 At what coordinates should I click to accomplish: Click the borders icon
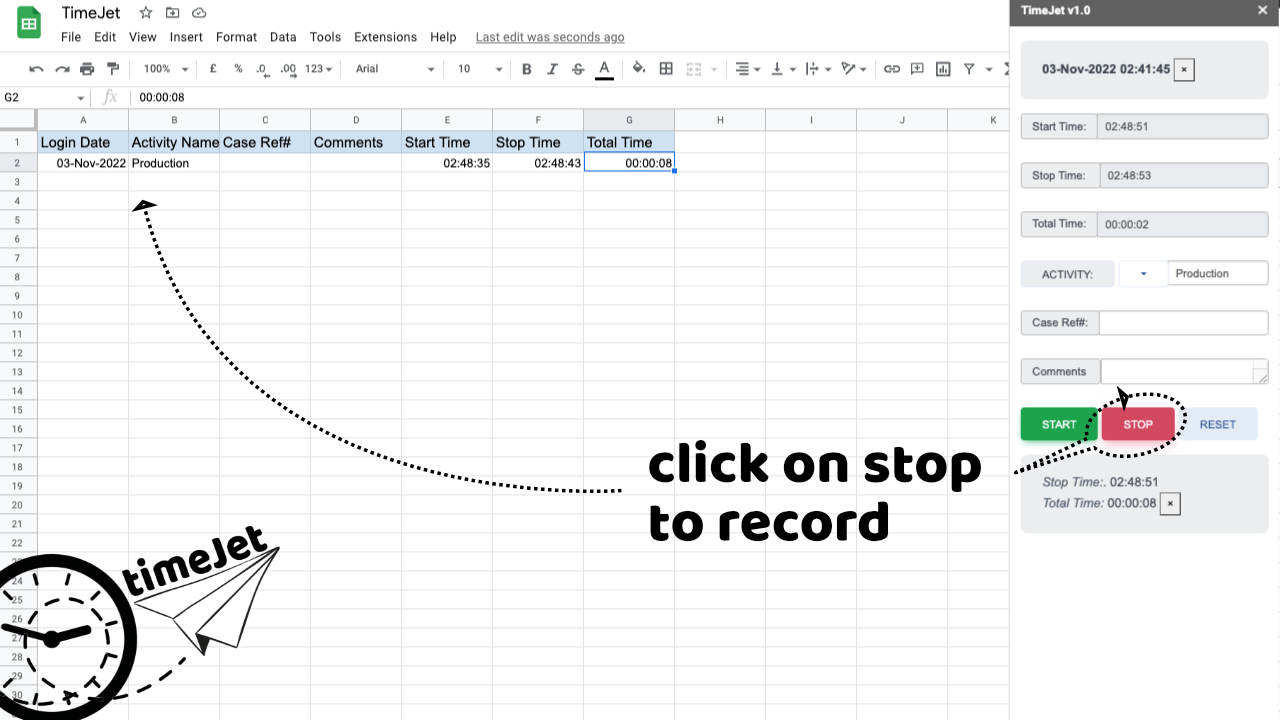[666, 69]
